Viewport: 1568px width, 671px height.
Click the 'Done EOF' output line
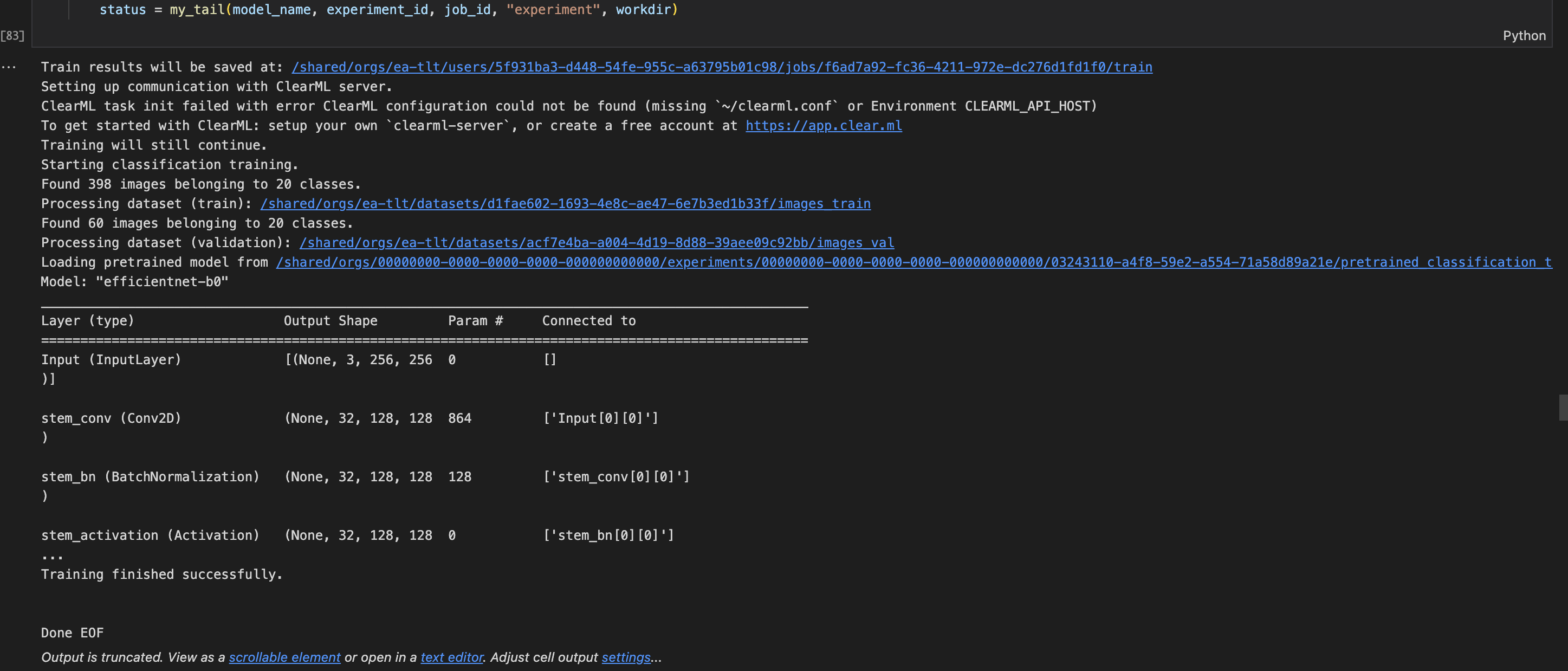tap(73, 633)
